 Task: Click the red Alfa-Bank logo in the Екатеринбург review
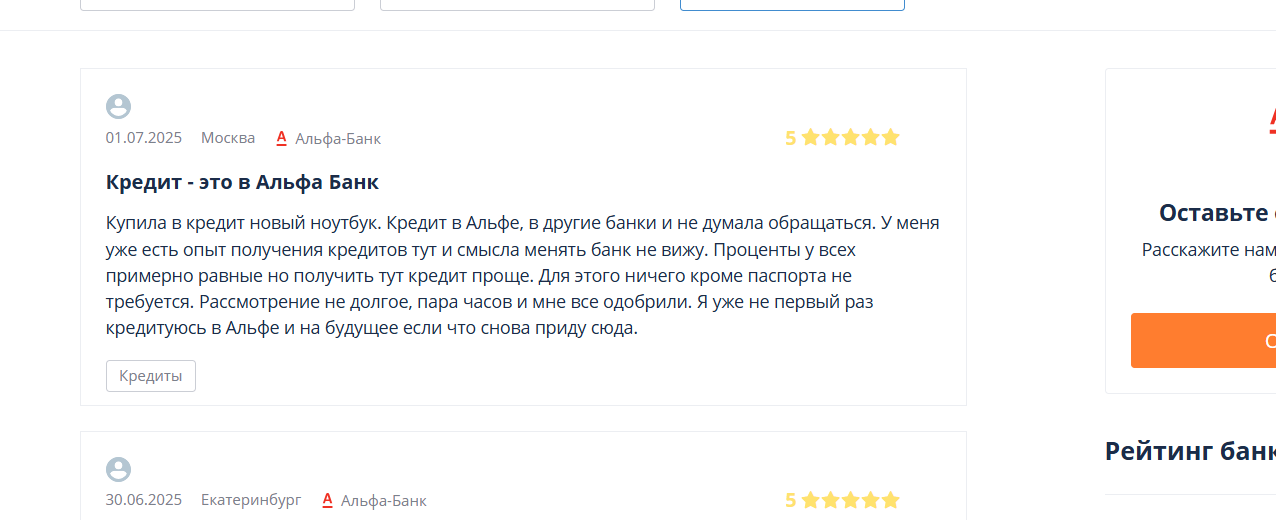click(327, 500)
